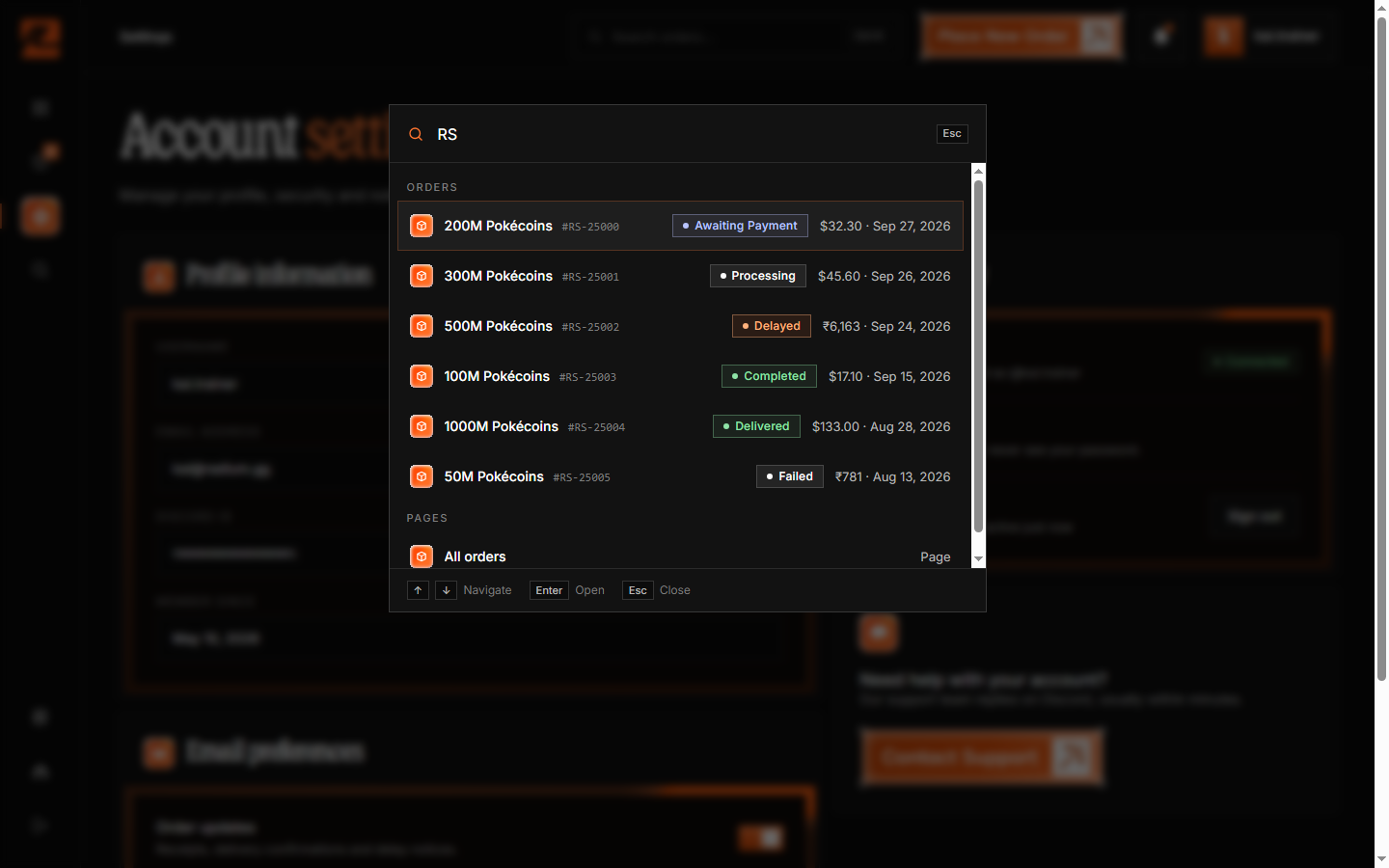Image resolution: width=1389 pixels, height=868 pixels.
Task: Click the $17.10 · Sep 15, 2026 amount
Action: (889, 376)
